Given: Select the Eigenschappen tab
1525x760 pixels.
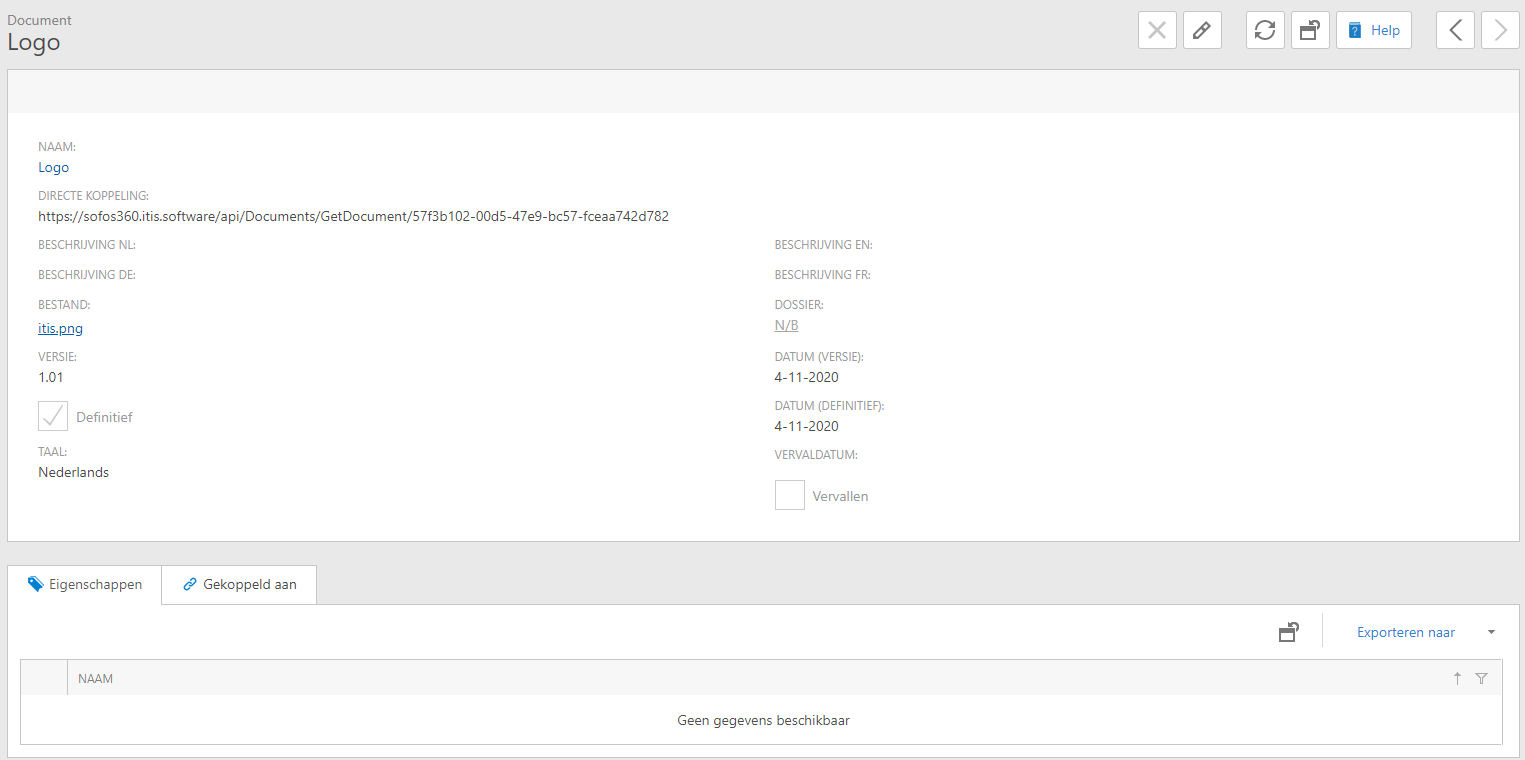Looking at the screenshot, I should tap(85, 585).
